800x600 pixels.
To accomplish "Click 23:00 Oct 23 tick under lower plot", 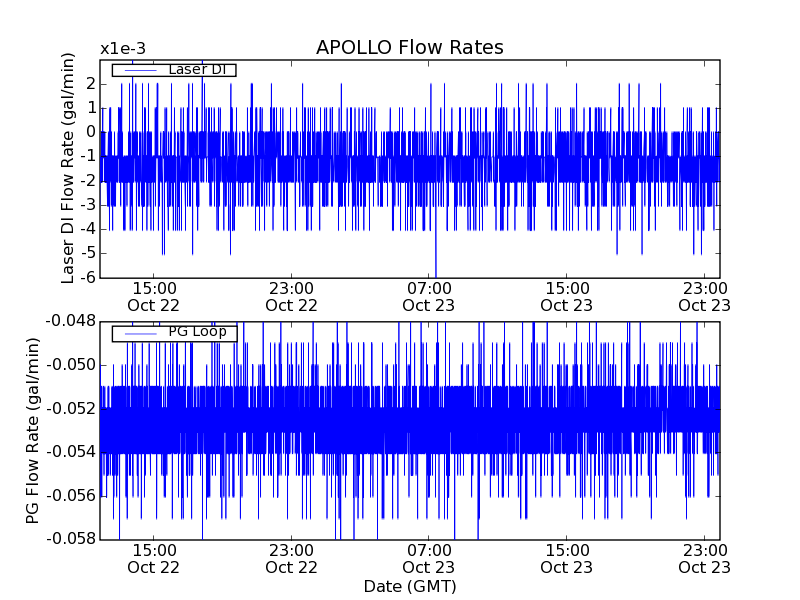I will [x=704, y=558].
